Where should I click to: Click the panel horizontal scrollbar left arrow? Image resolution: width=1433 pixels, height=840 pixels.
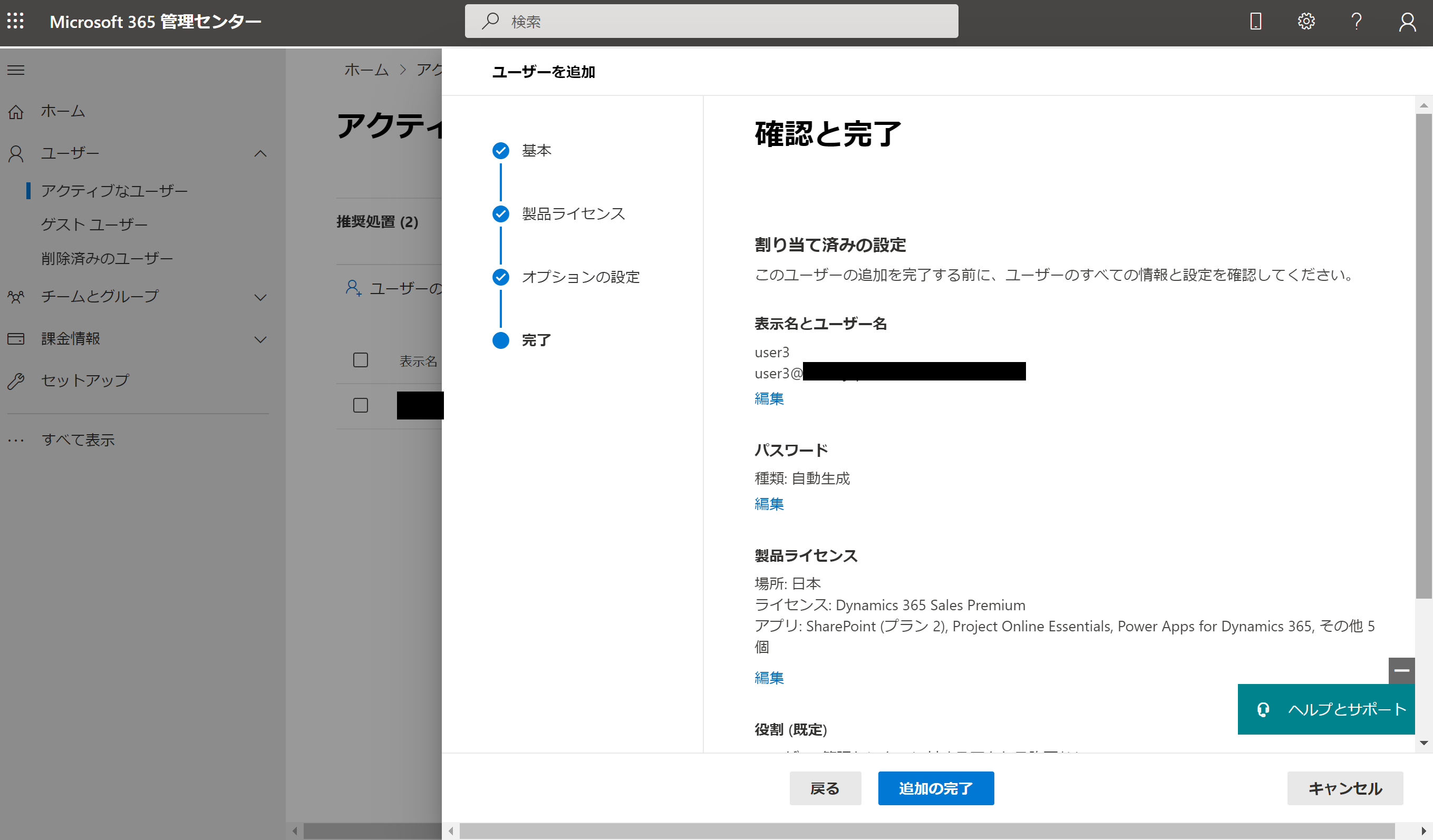[x=451, y=832]
